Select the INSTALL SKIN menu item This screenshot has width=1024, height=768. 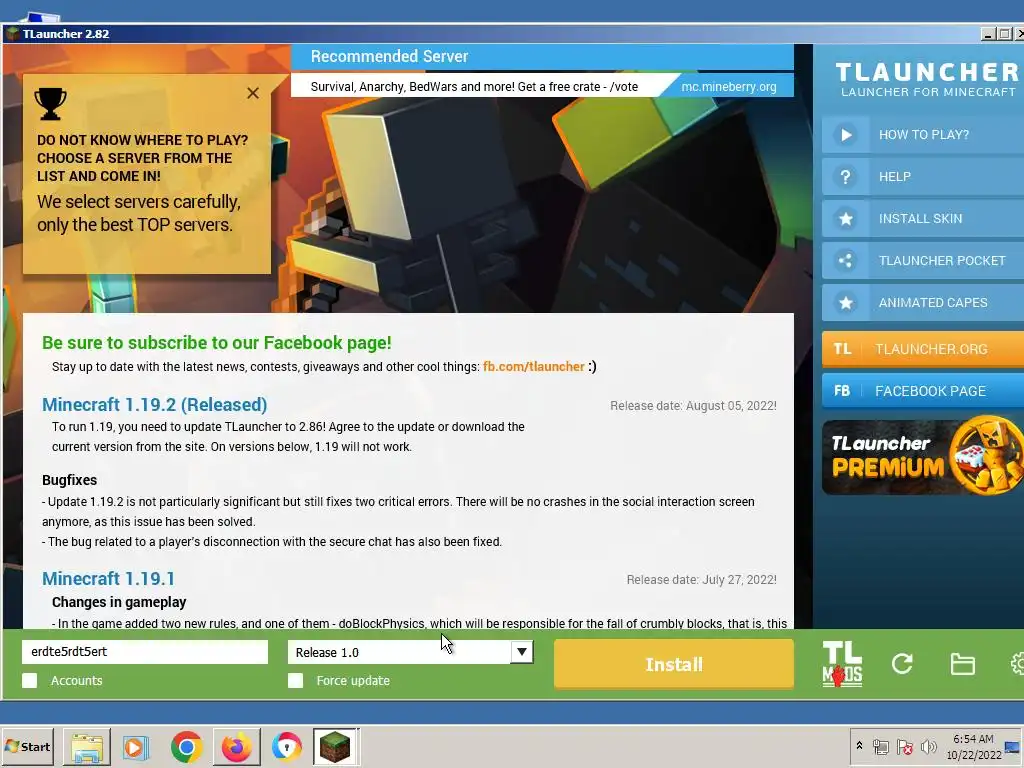[x=923, y=219]
